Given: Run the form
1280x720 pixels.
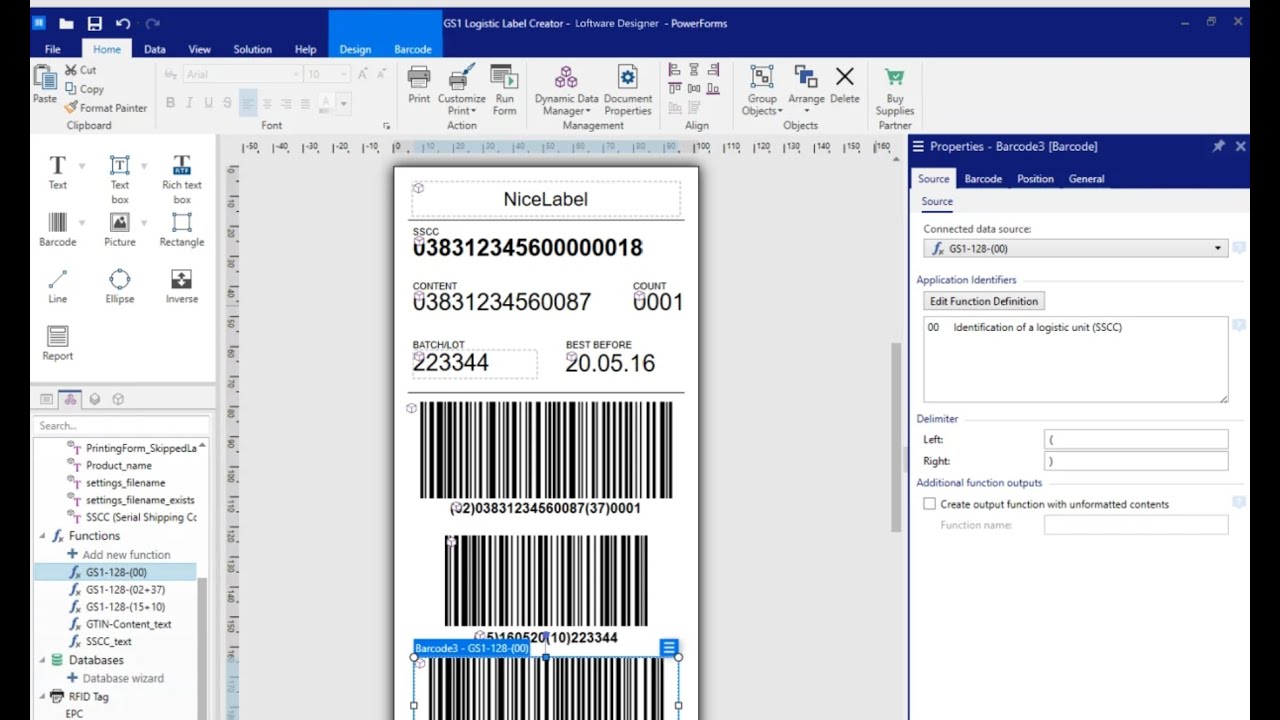Looking at the screenshot, I should point(505,91).
